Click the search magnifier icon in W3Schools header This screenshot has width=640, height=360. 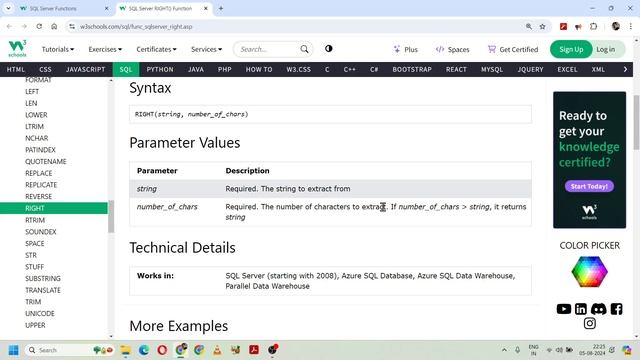point(304,49)
